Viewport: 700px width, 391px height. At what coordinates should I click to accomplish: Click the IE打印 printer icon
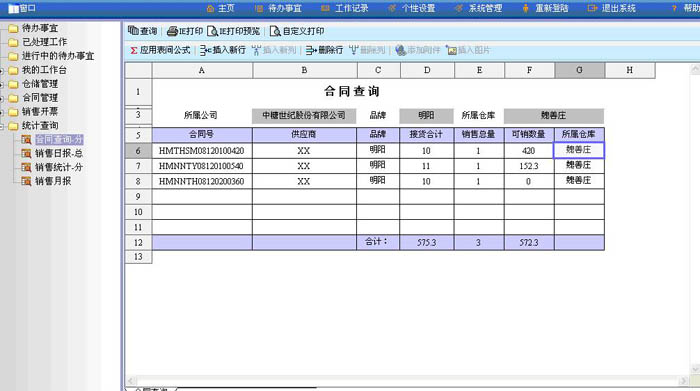[172, 31]
